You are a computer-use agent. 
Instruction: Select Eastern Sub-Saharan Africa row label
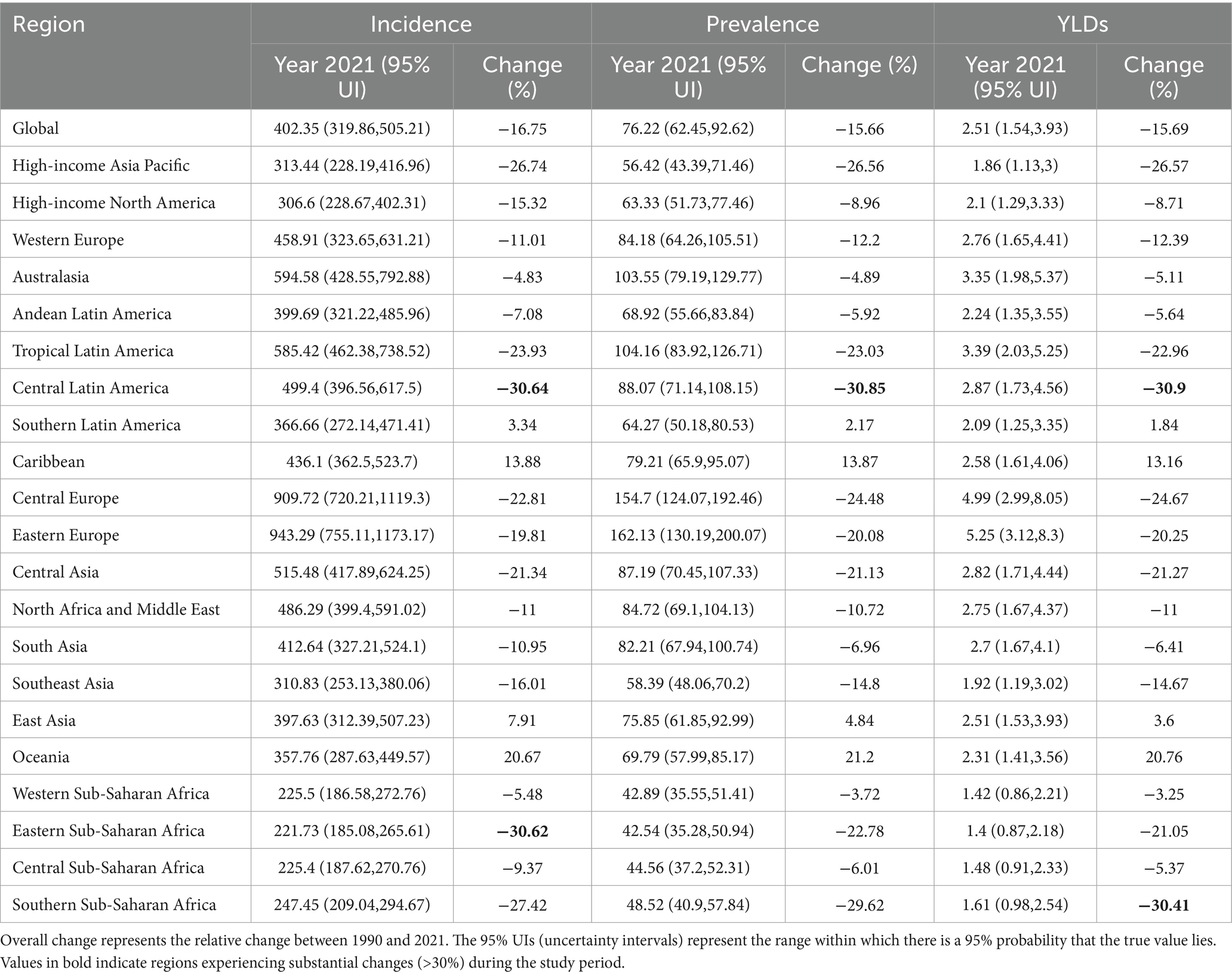pos(109,830)
